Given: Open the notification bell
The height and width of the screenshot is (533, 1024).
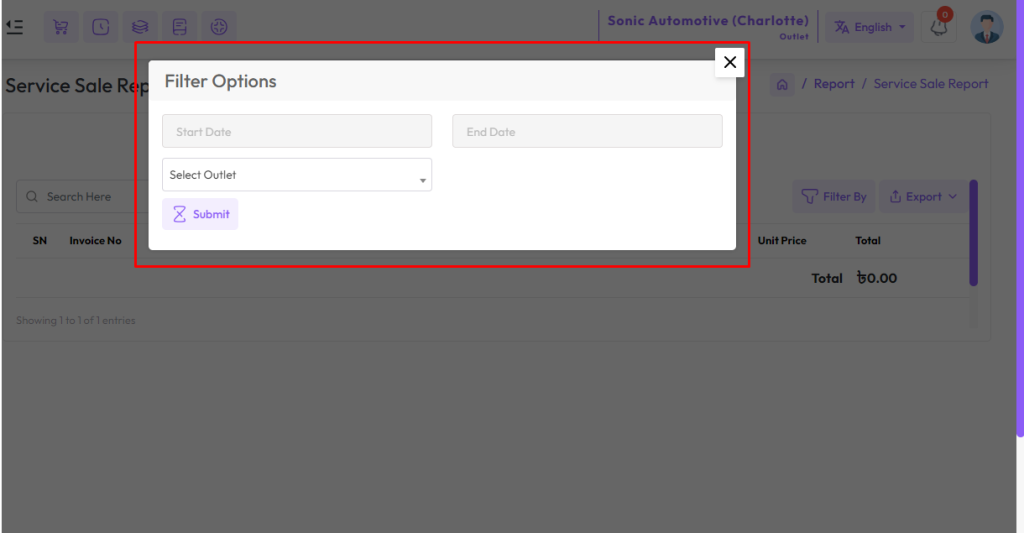Looking at the screenshot, I should (x=939, y=27).
